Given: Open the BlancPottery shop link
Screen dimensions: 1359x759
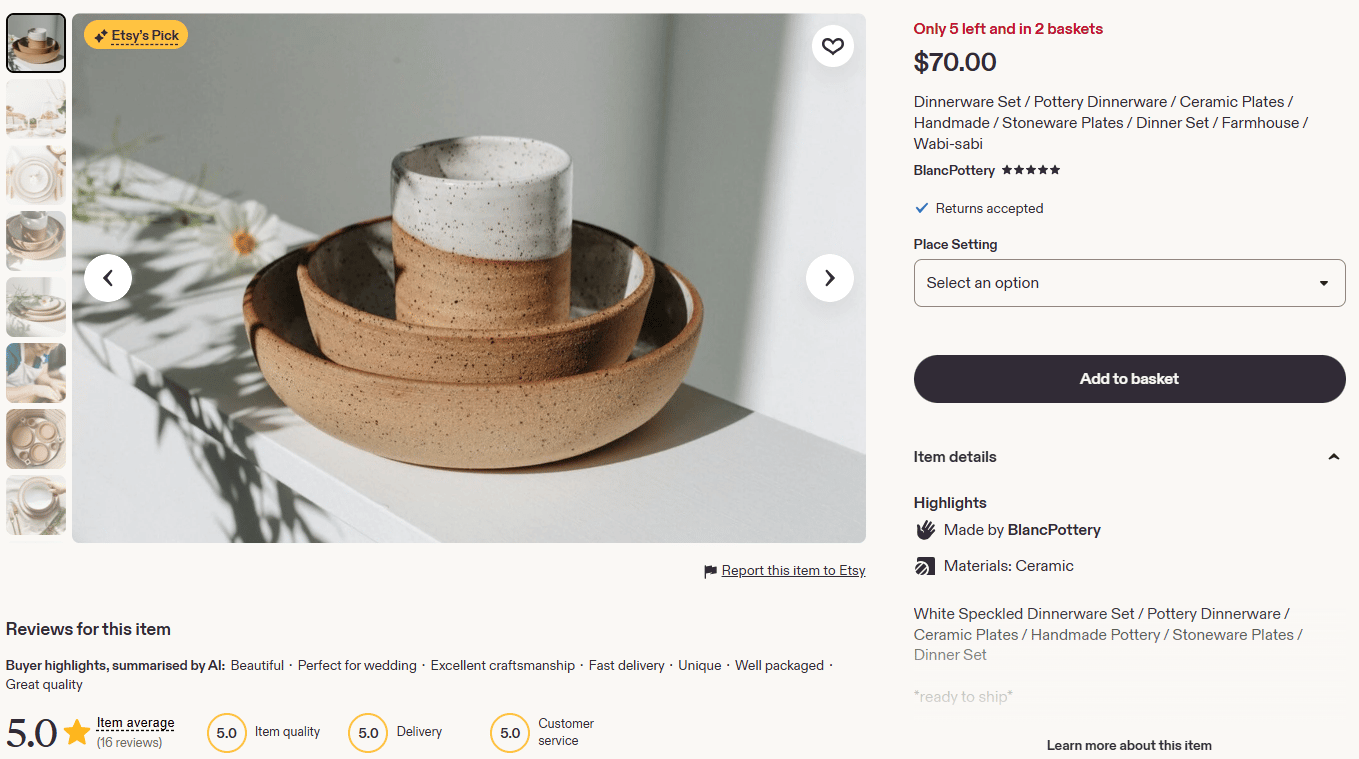Looking at the screenshot, I should coord(954,170).
